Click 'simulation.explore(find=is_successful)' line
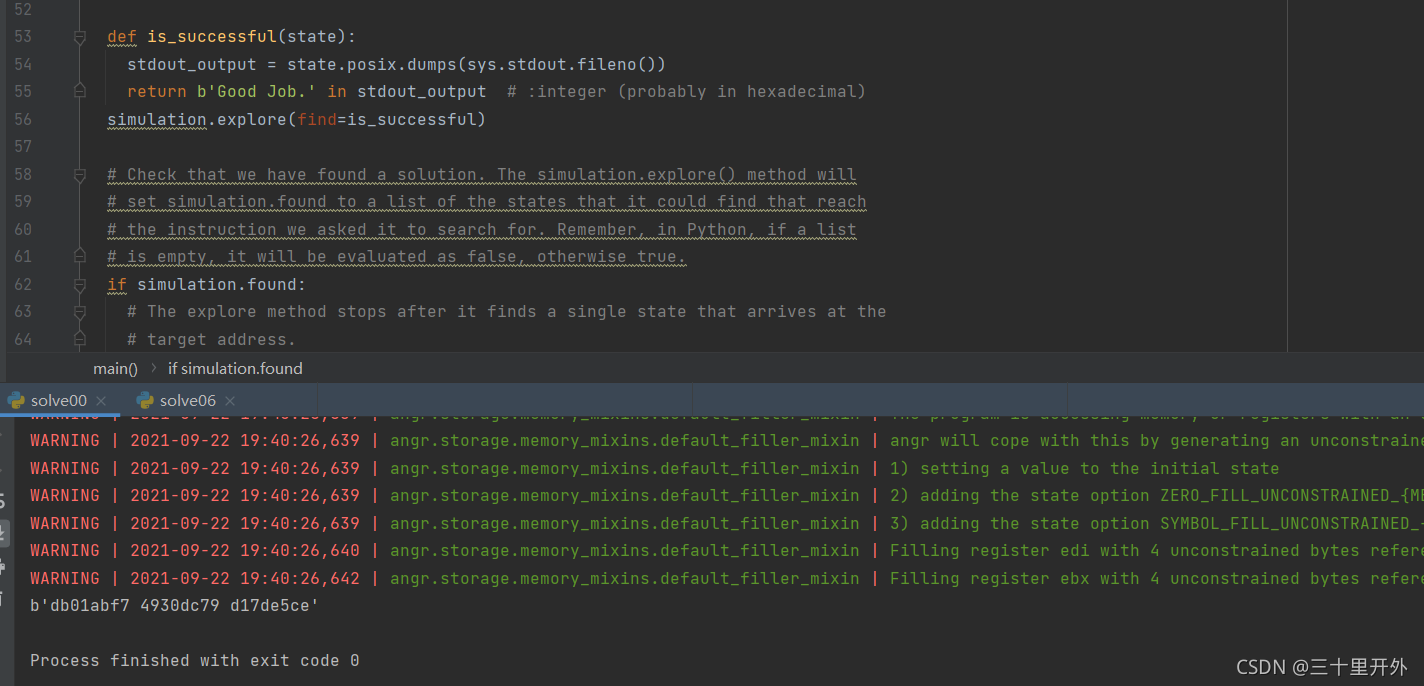Viewport: 1424px width, 686px height. click(296, 120)
